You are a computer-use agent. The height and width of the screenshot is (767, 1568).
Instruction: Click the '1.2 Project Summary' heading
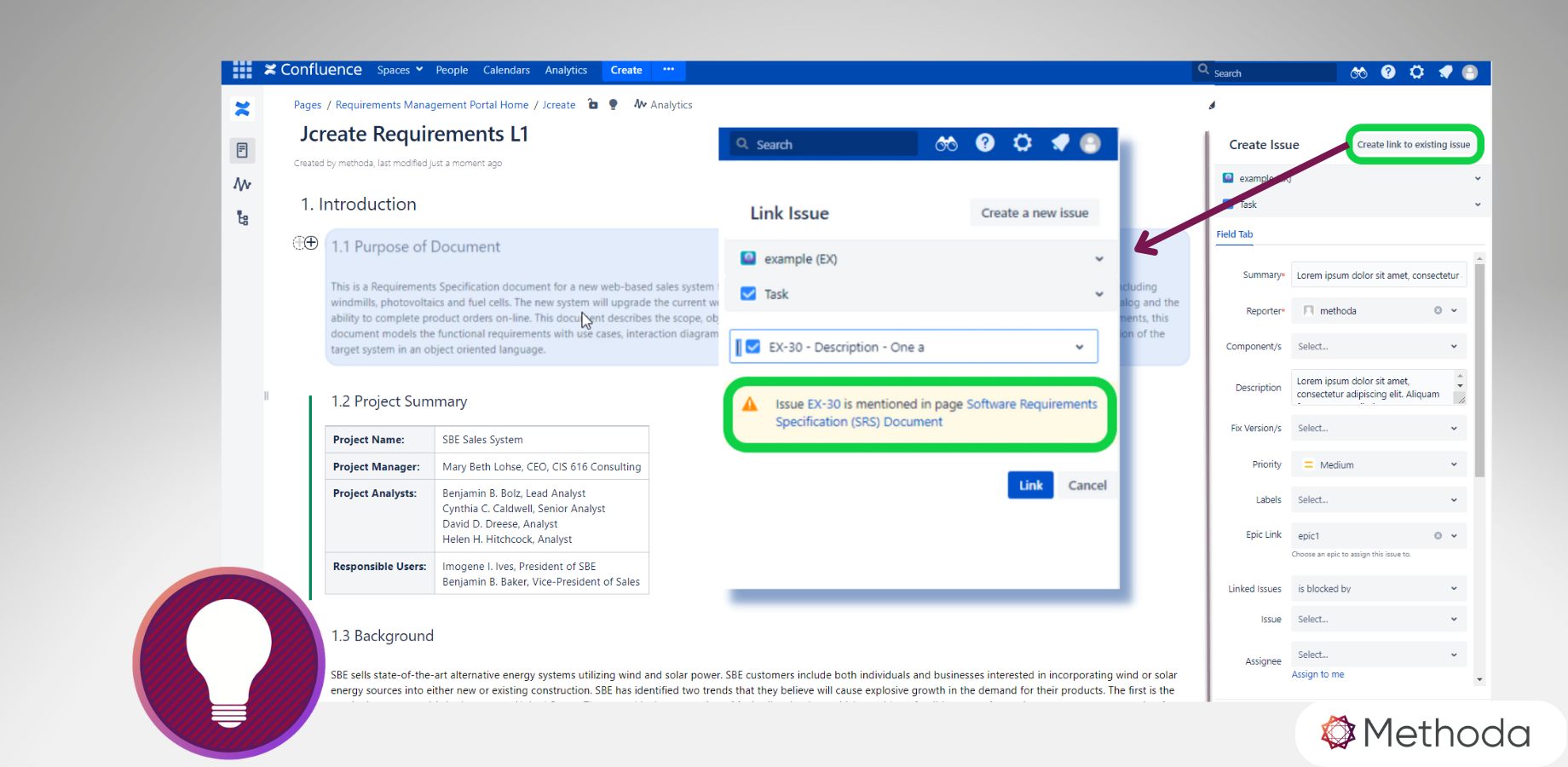point(399,401)
